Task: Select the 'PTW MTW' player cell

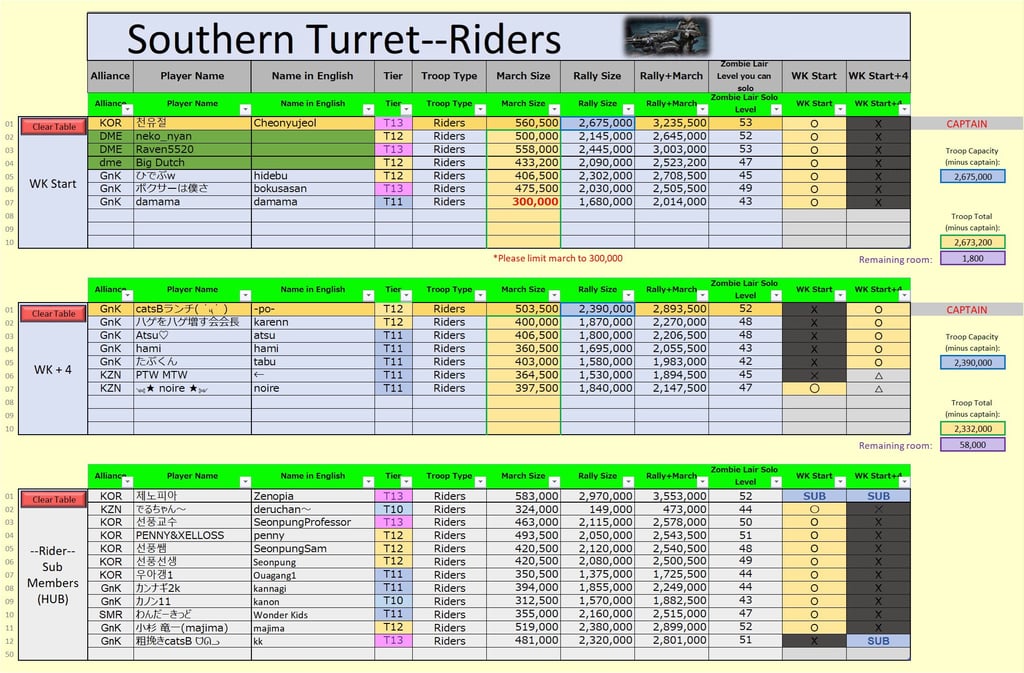Action: [192, 375]
